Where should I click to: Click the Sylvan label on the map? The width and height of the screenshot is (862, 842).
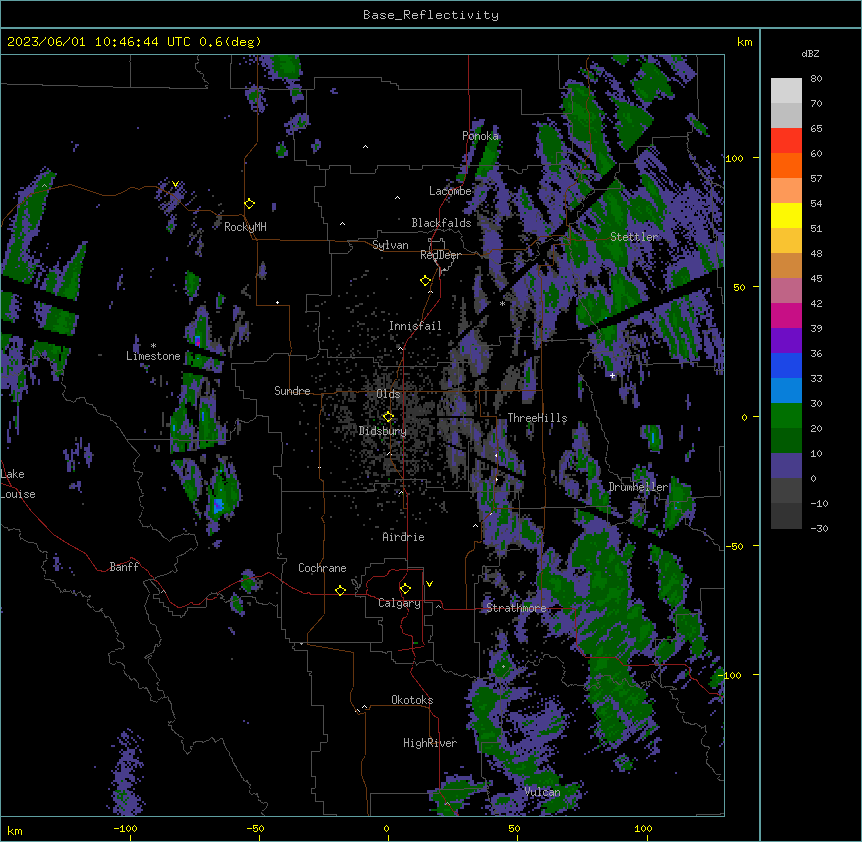pos(390,245)
